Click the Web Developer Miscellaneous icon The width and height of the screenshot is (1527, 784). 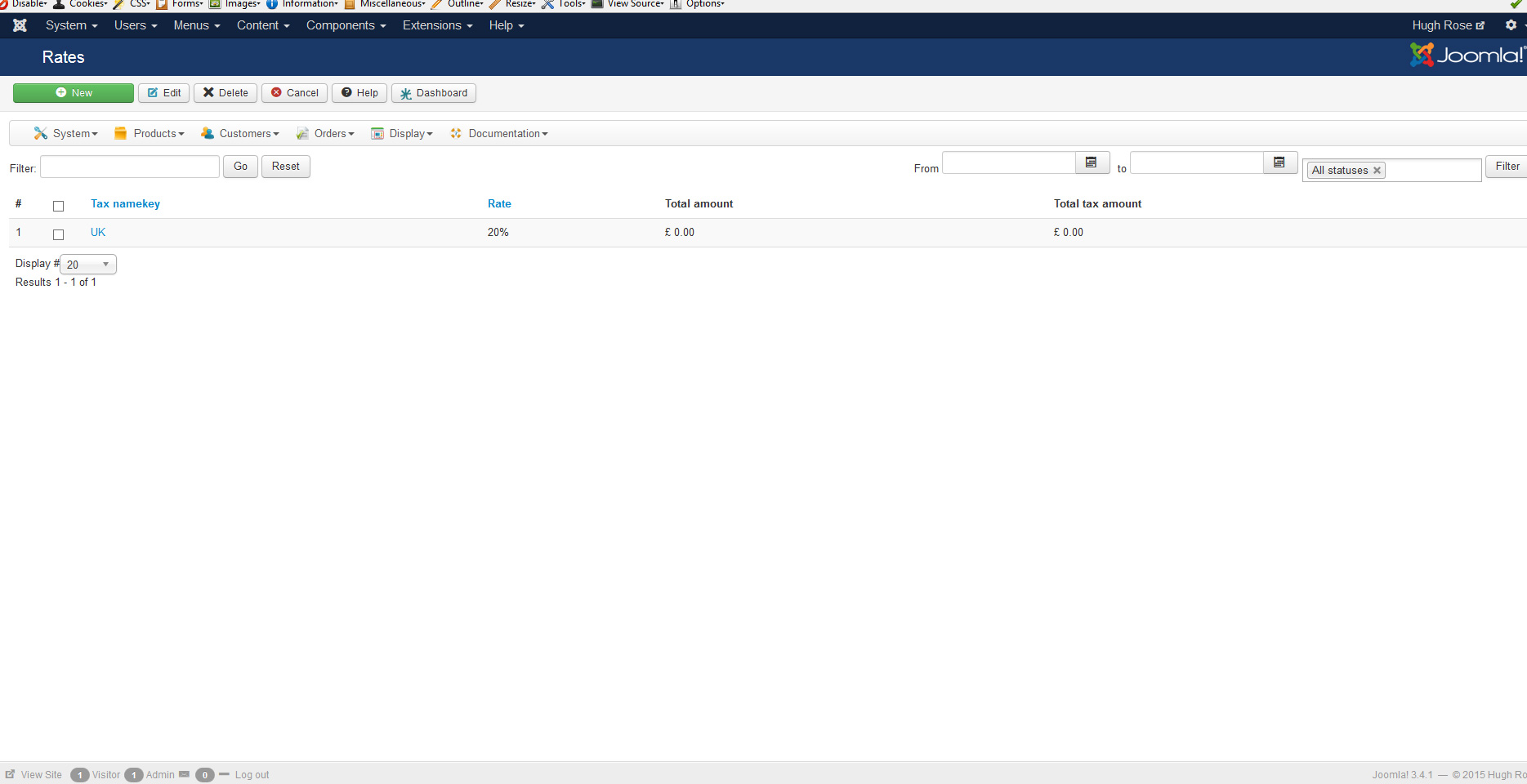pyautogui.click(x=350, y=4)
